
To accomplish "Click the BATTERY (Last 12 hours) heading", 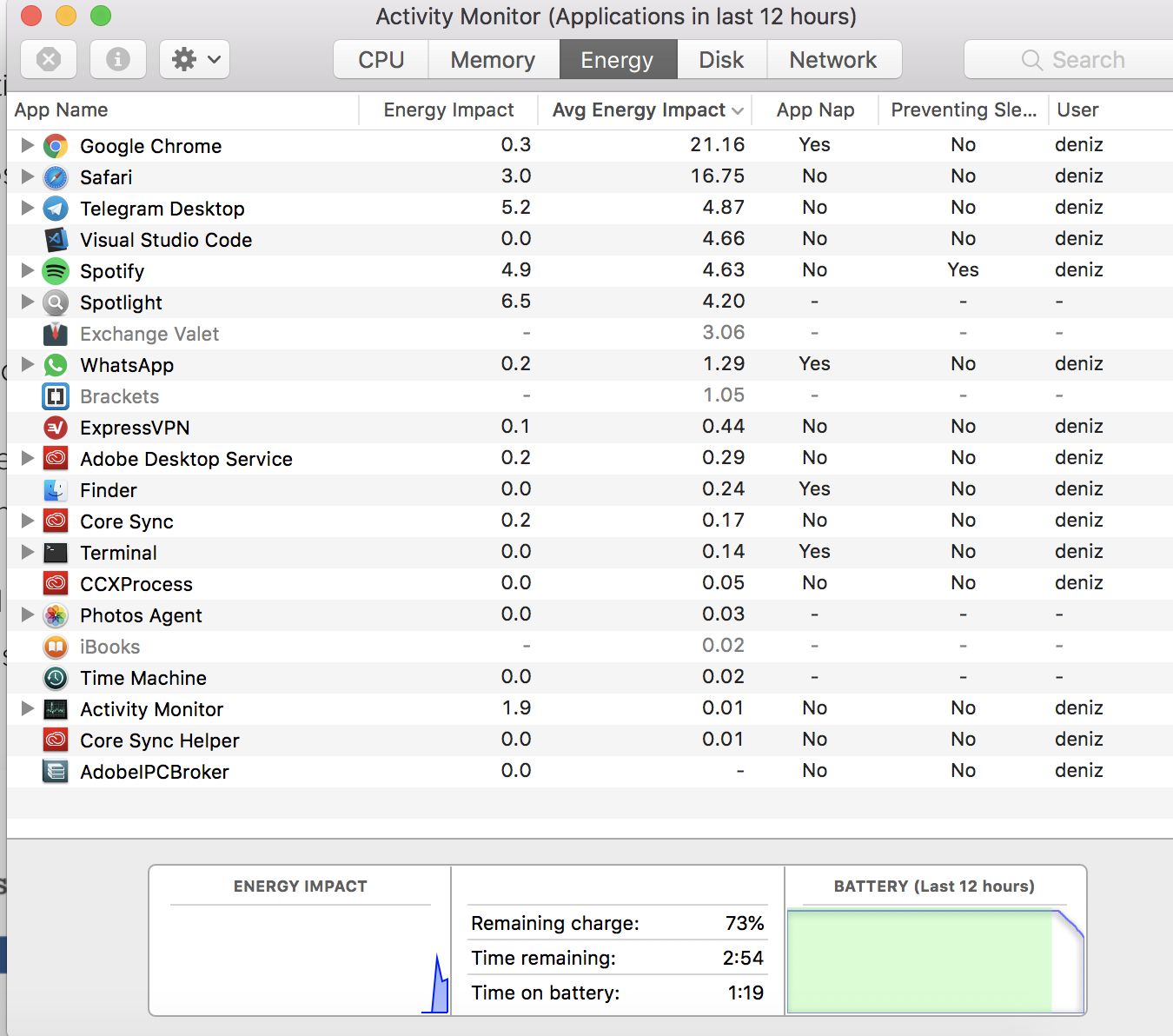I will (x=934, y=887).
